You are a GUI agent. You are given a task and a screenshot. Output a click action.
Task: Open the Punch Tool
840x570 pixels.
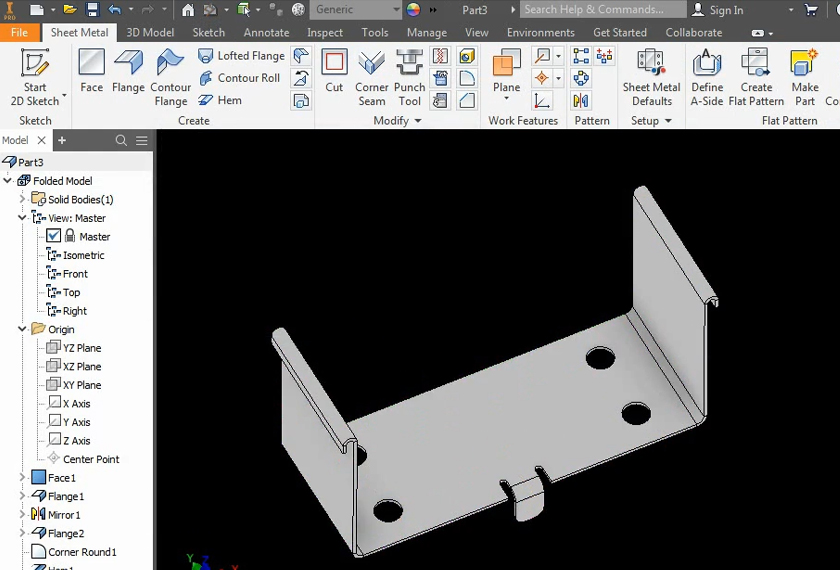tap(409, 78)
